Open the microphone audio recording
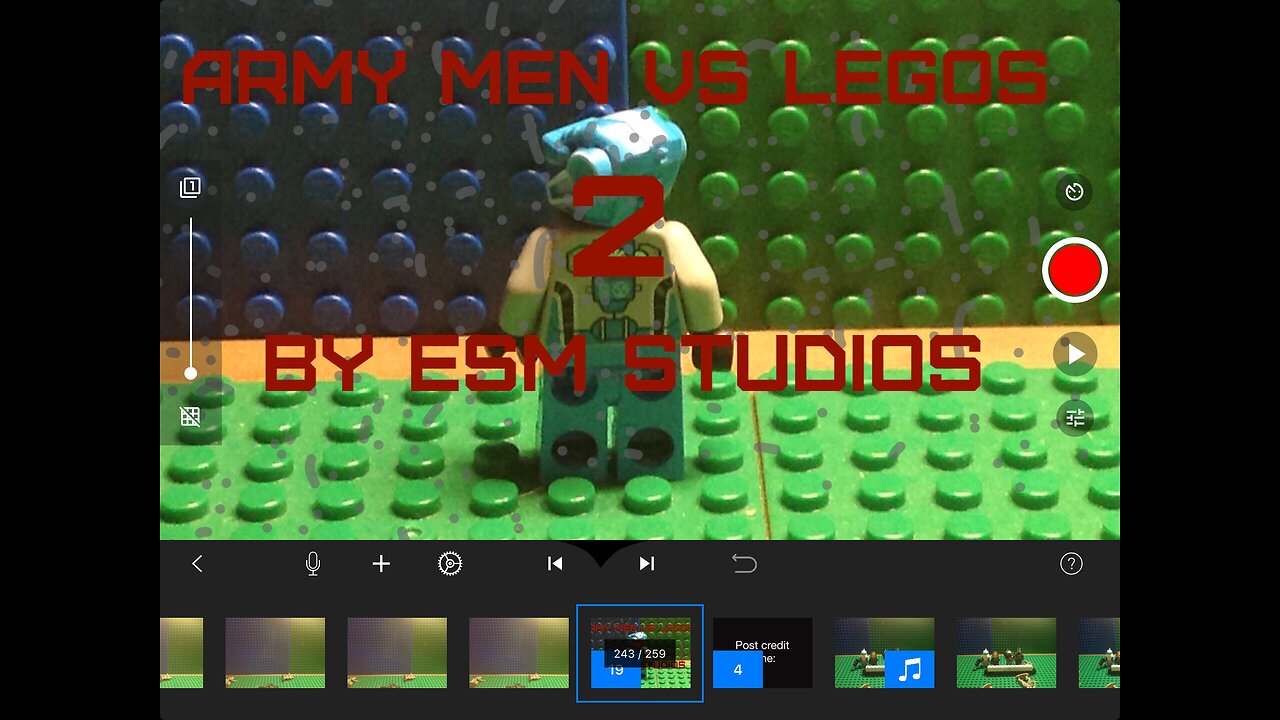The height and width of the screenshot is (720, 1280). pyautogui.click(x=313, y=564)
